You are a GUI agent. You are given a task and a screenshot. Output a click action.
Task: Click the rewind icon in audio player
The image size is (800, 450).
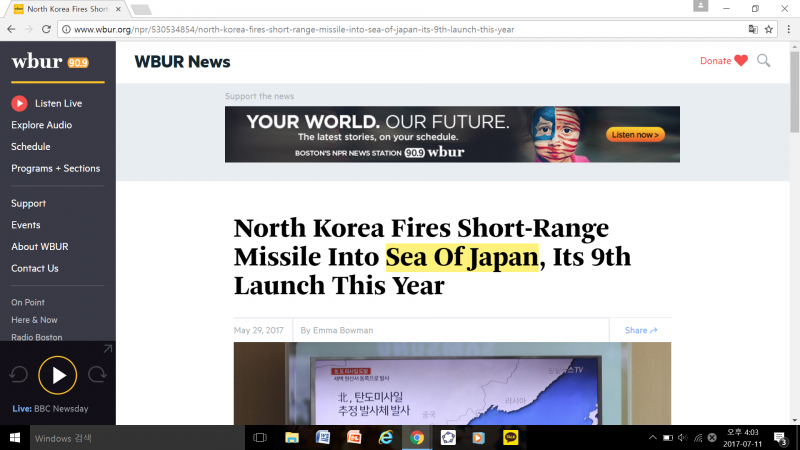pyautogui.click(x=18, y=375)
